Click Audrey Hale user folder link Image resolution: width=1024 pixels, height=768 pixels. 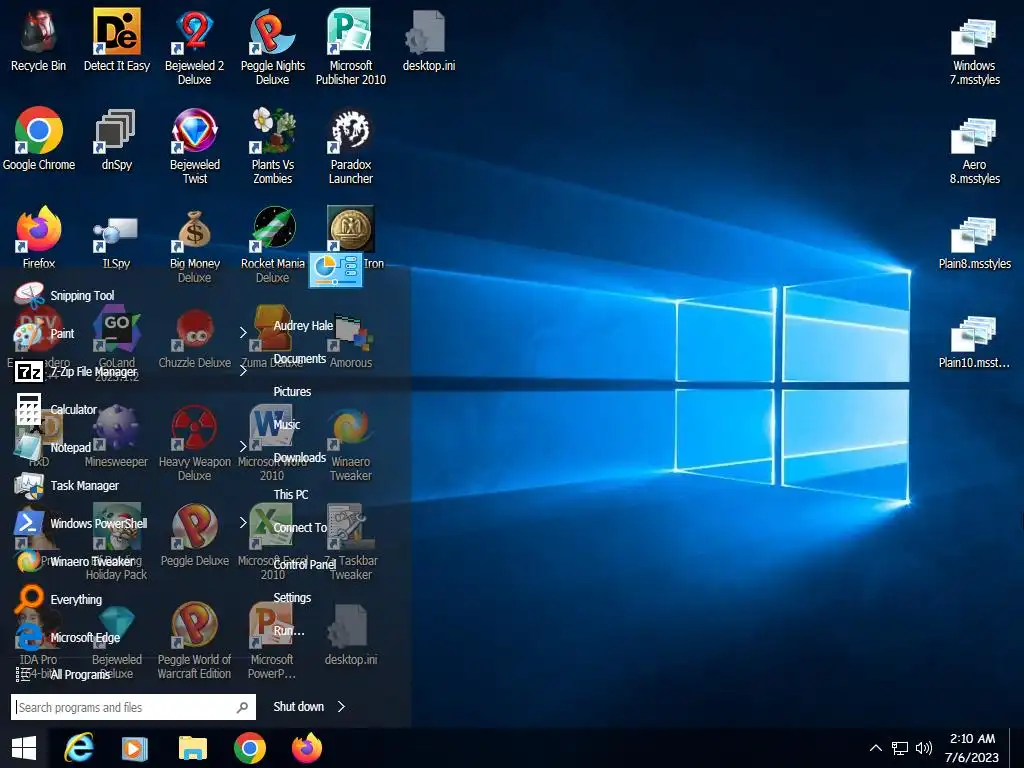tap(303, 325)
